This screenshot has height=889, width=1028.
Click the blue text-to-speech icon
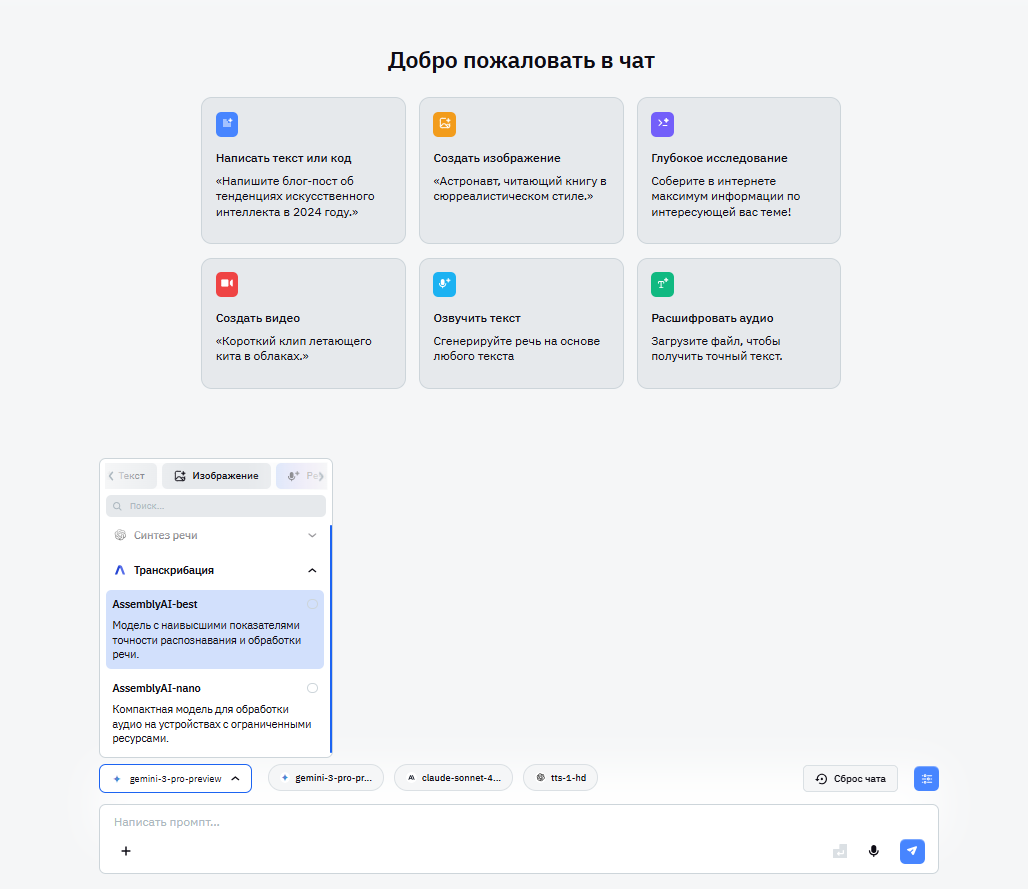tap(445, 284)
